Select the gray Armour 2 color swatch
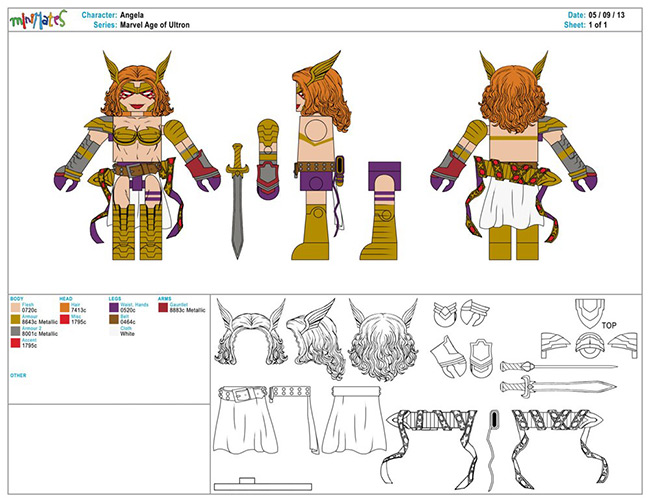The image size is (650, 502). coord(15,331)
